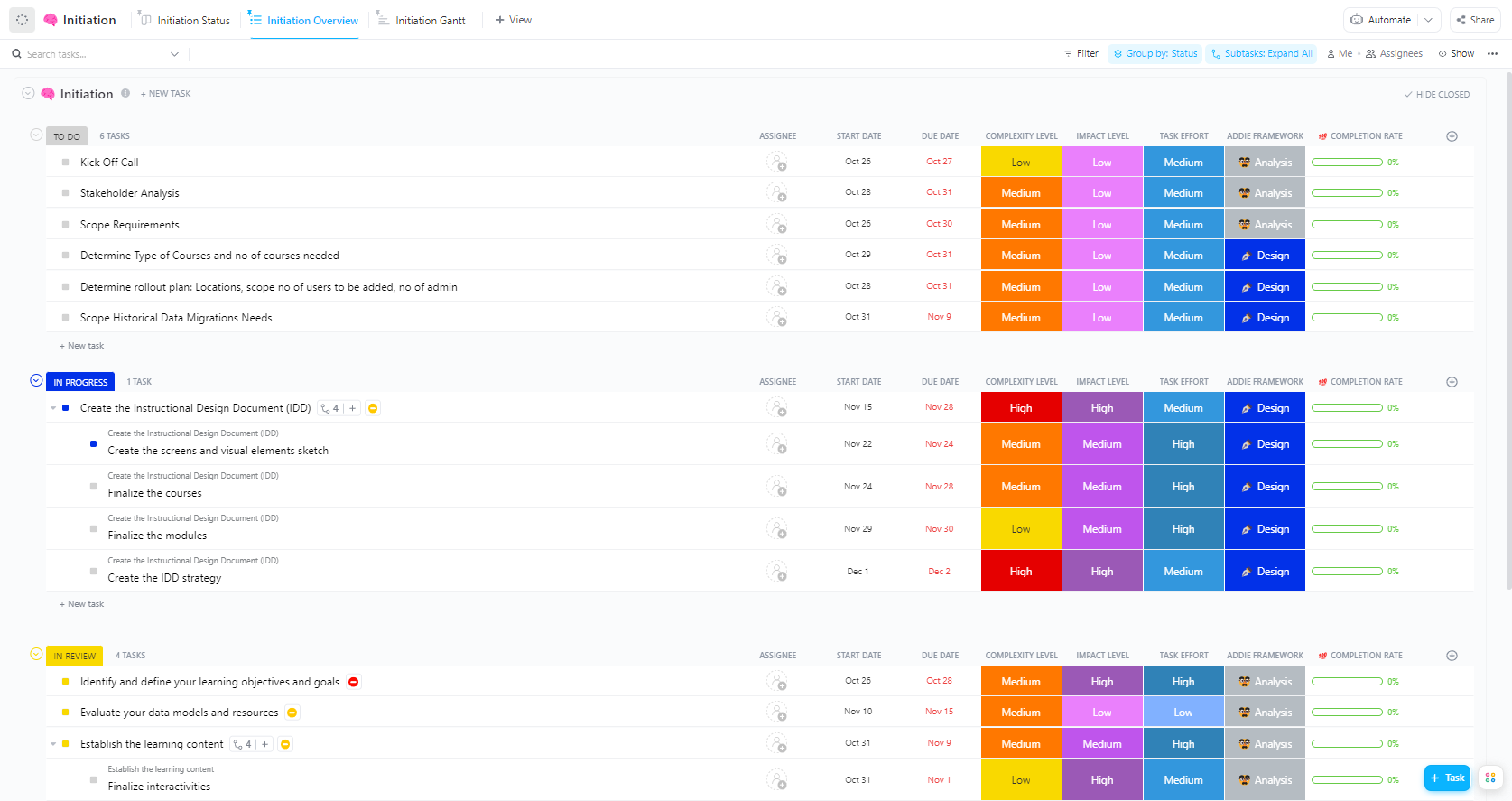This screenshot has height=801, width=1512.
Task: Click assignee icon for Scope Historical Data Migrations
Action: (x=776, y=317)
